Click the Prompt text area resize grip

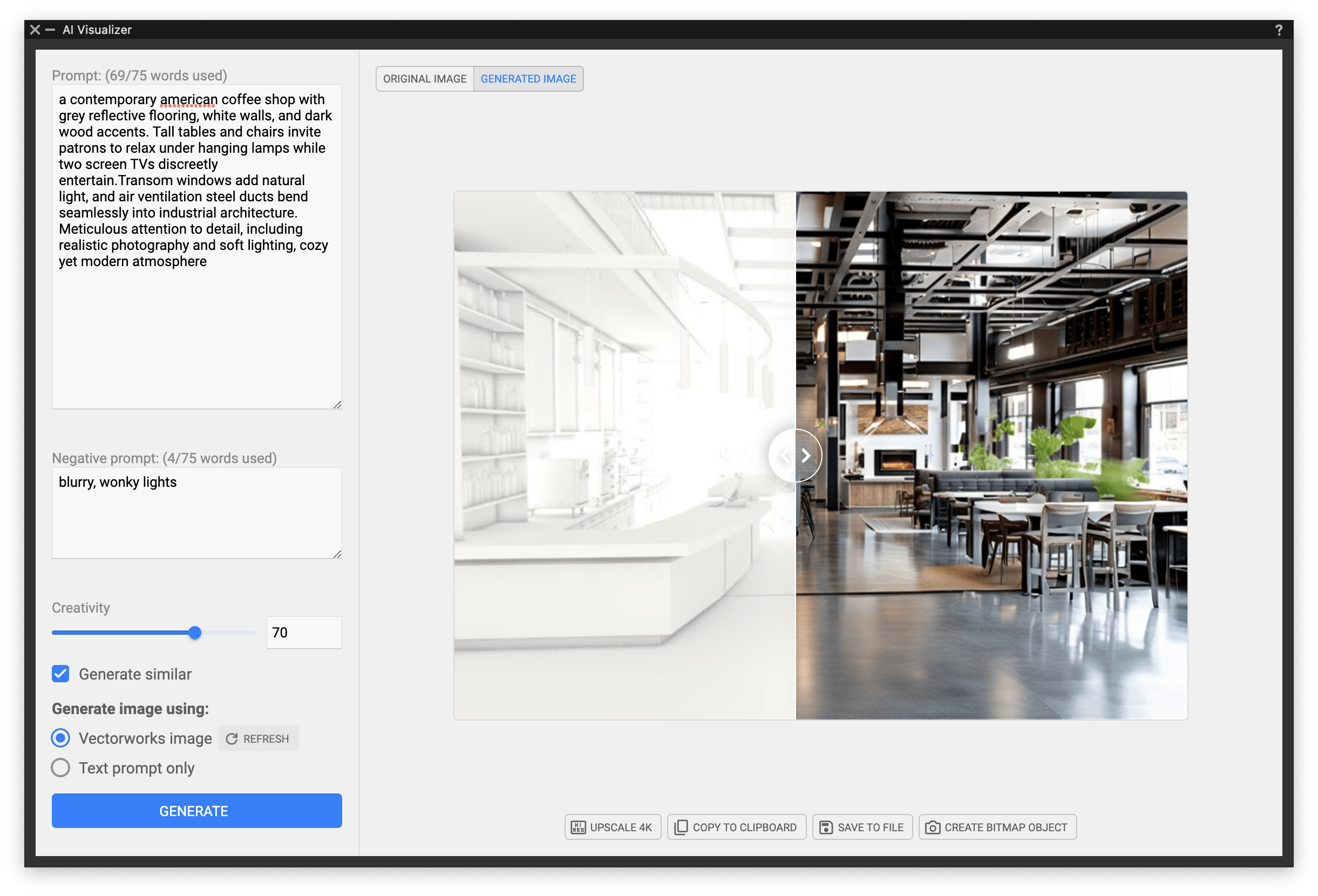tap(337, 404)
